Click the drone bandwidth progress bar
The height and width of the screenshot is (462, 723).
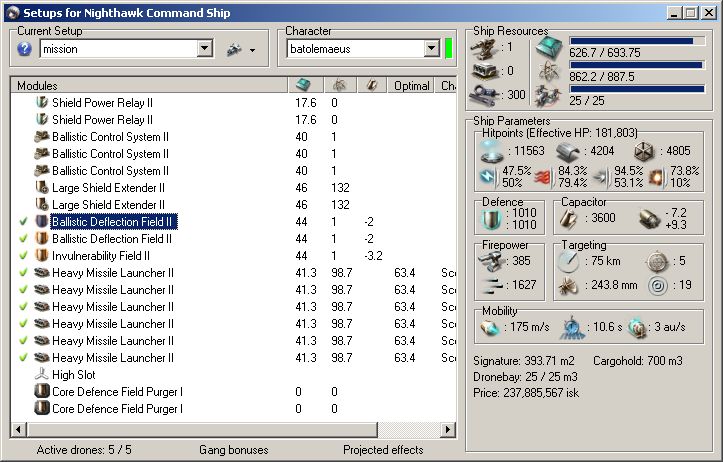coord(637,89)
